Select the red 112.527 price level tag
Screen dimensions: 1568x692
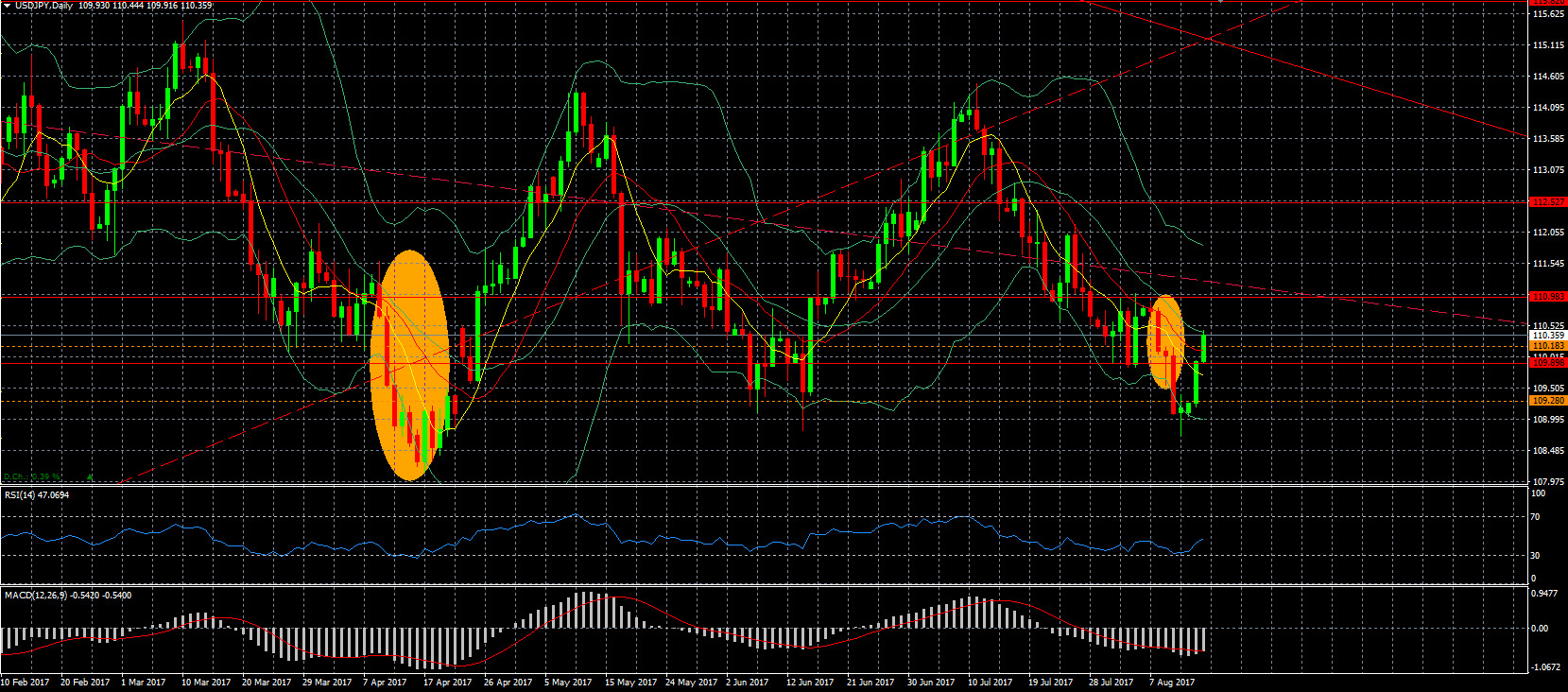click(x=1548, y=202)
